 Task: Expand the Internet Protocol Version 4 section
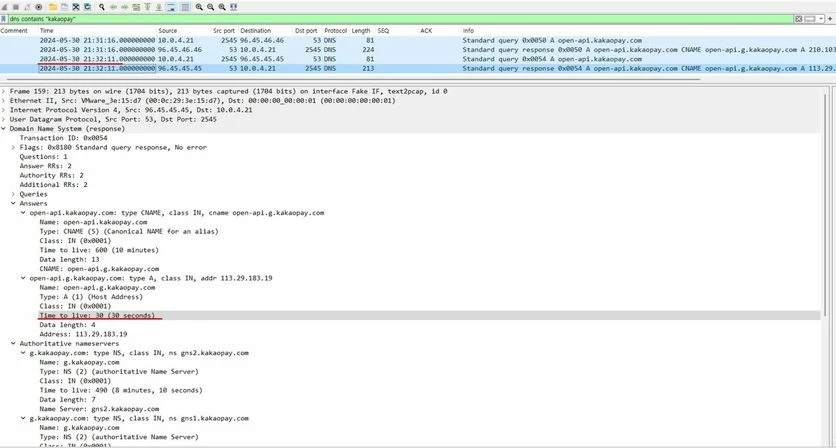point(4,110)
